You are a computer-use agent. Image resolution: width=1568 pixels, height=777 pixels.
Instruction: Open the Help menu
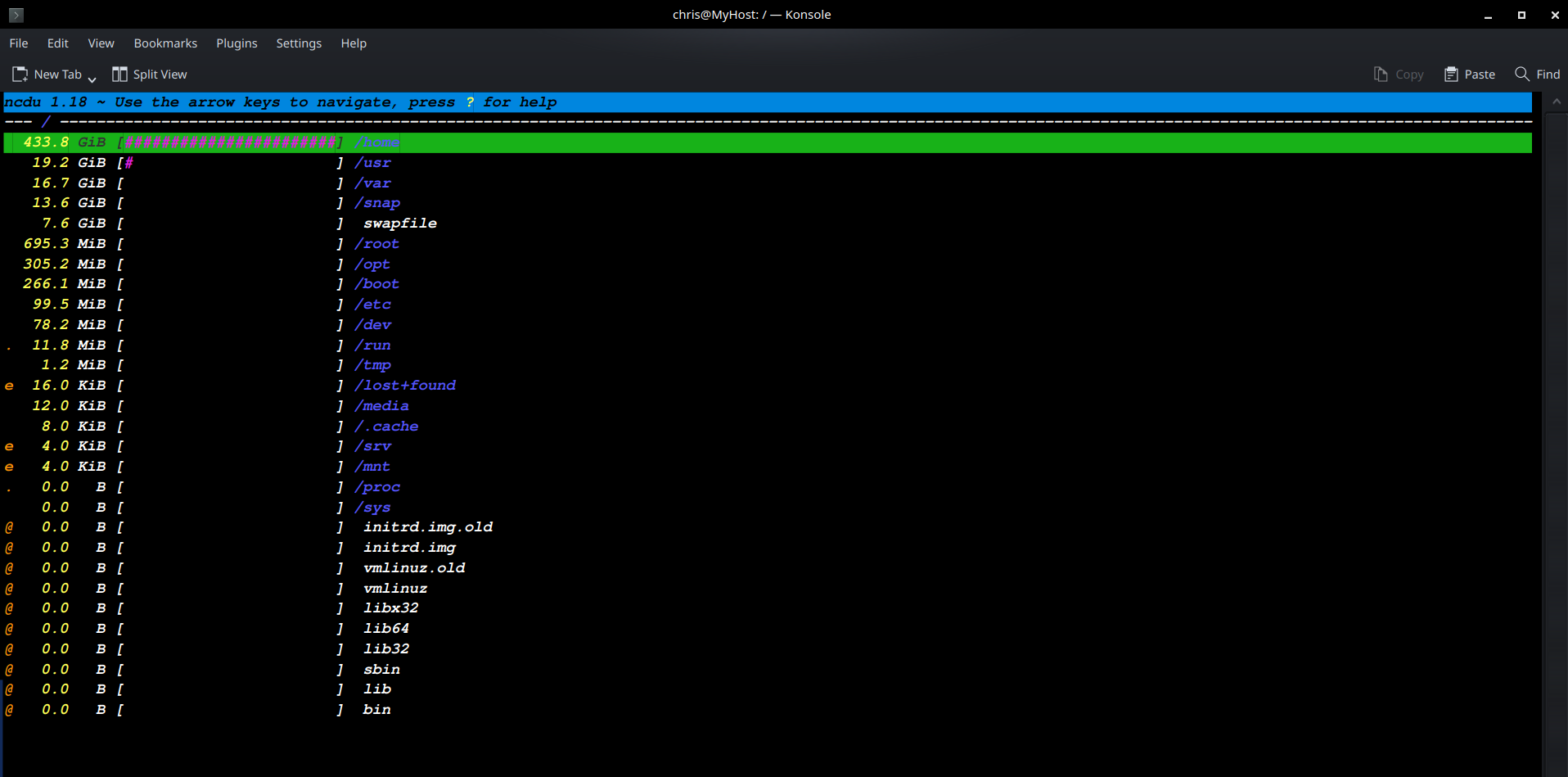tap(354, 43)
